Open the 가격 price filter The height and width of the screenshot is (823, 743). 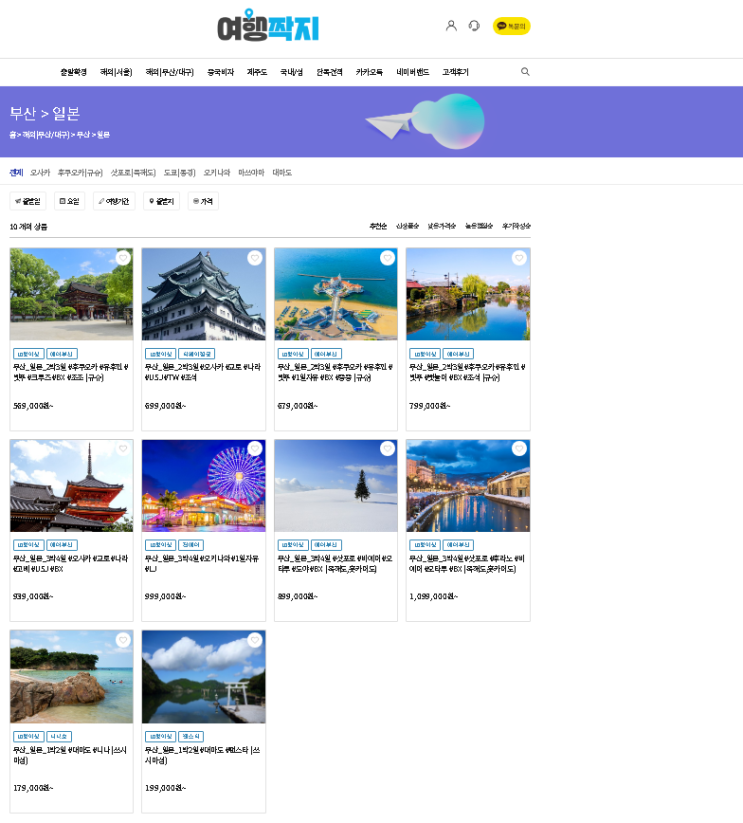203,201
